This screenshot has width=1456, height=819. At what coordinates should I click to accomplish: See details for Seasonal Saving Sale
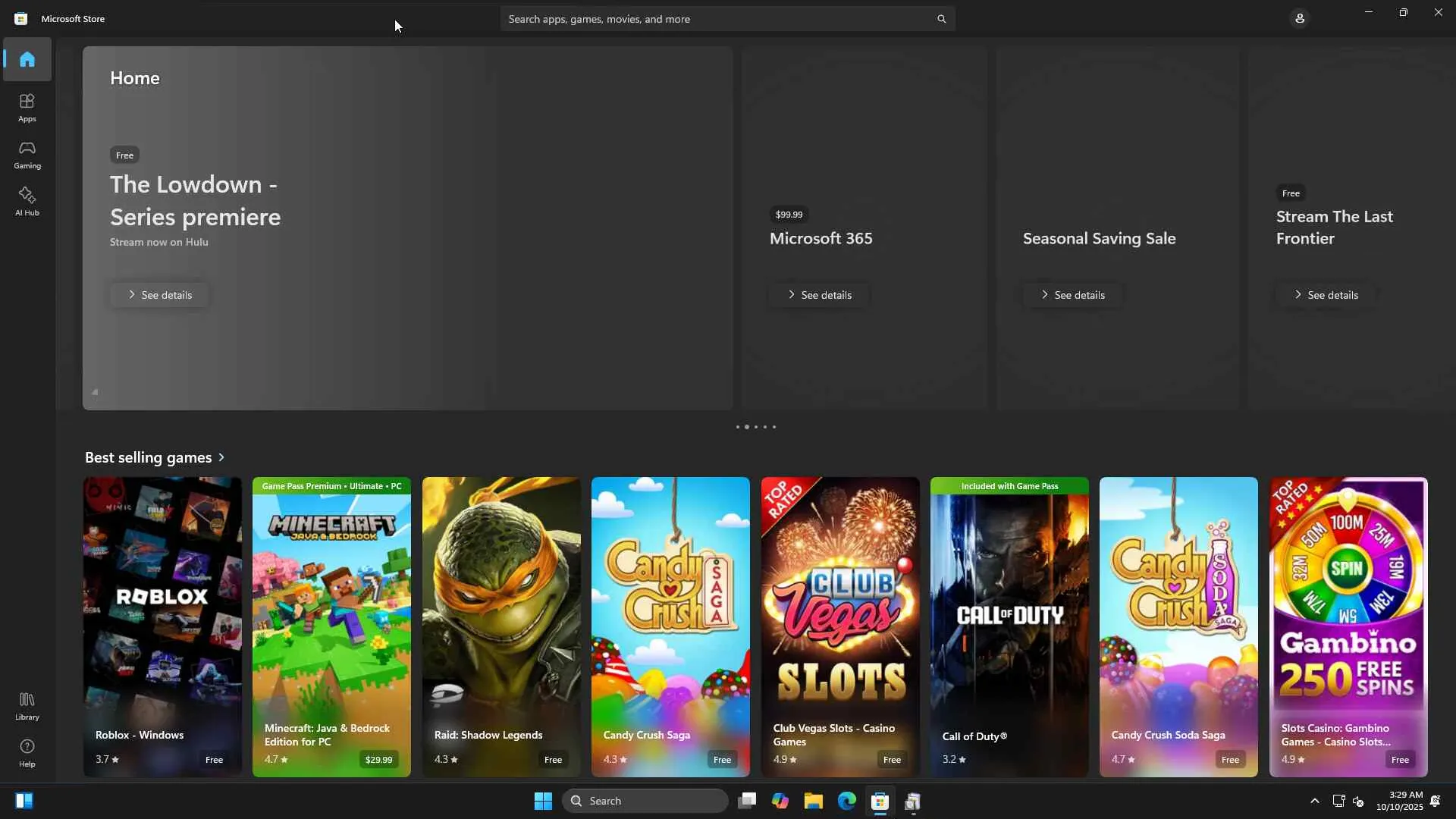pos(1072,295)
